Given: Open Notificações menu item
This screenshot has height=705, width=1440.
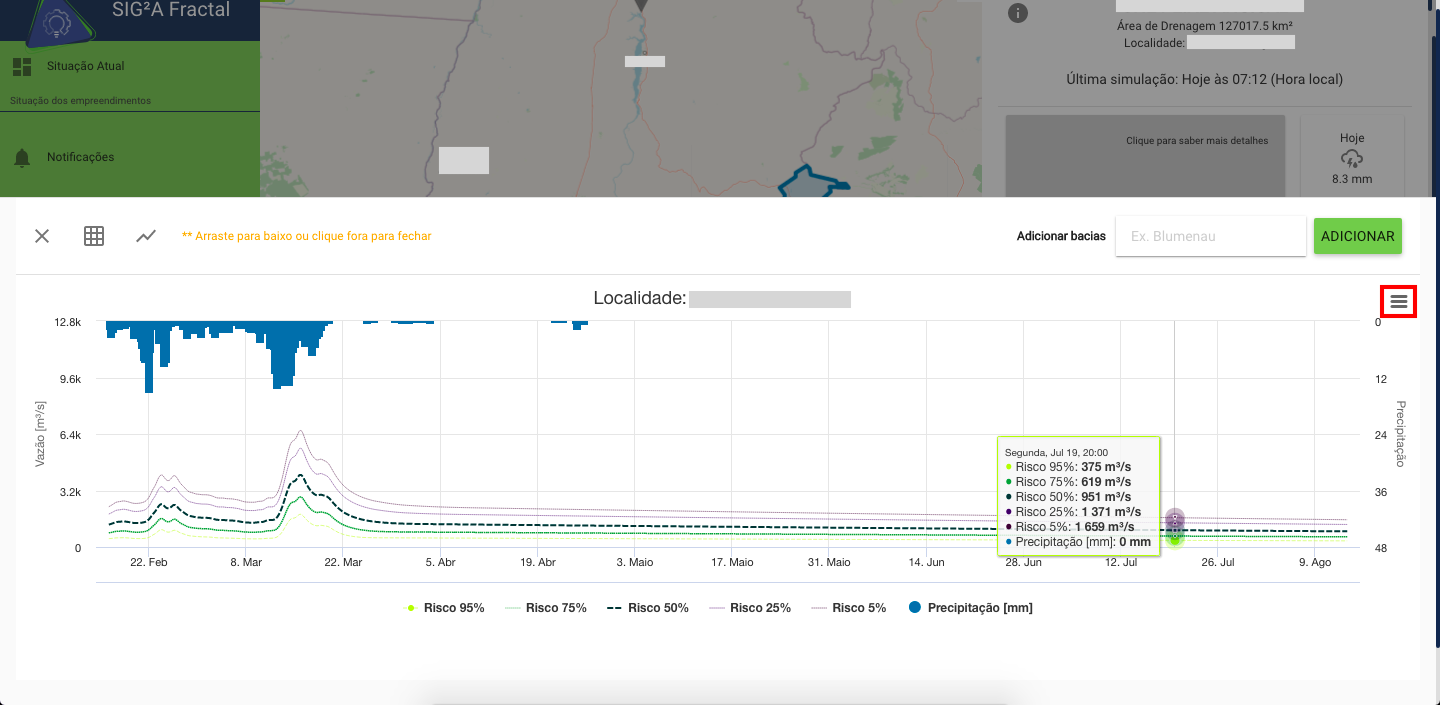Looking at the screenshot, I should pyautogui.click(x=80, y=158).
